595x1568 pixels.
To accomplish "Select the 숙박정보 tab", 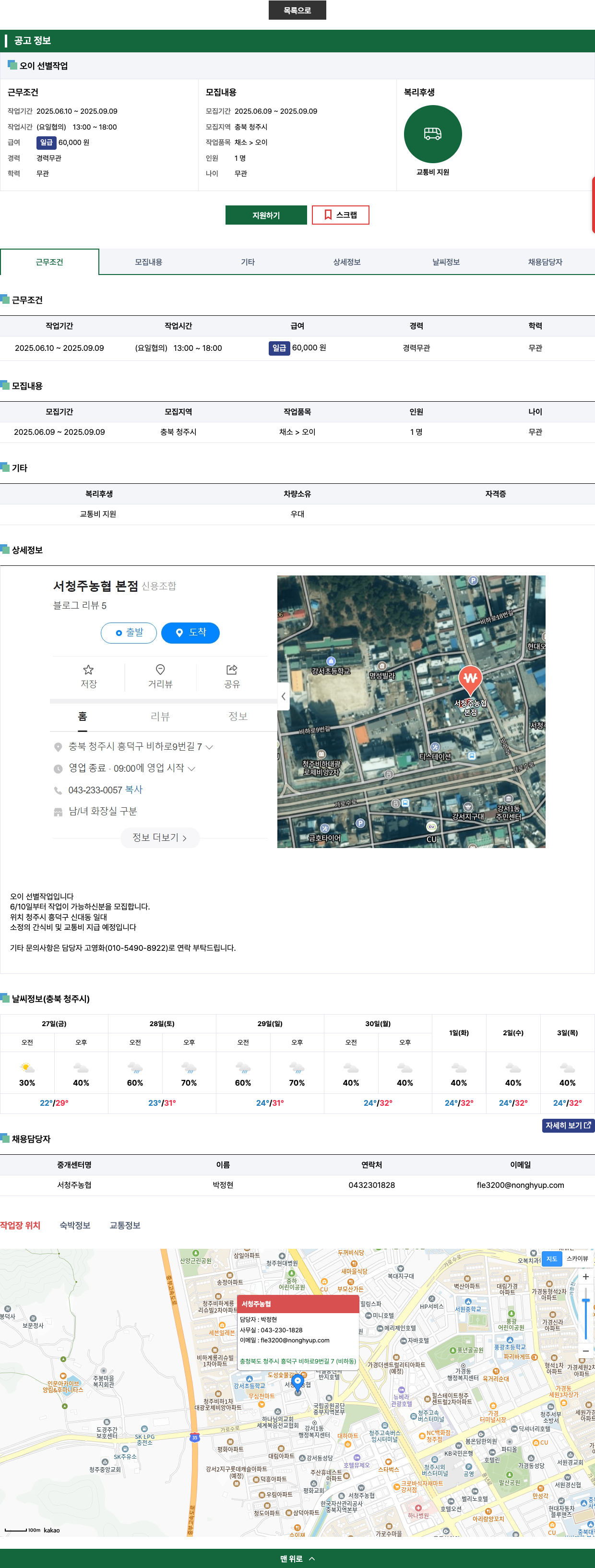I will tap(75, 1225).
